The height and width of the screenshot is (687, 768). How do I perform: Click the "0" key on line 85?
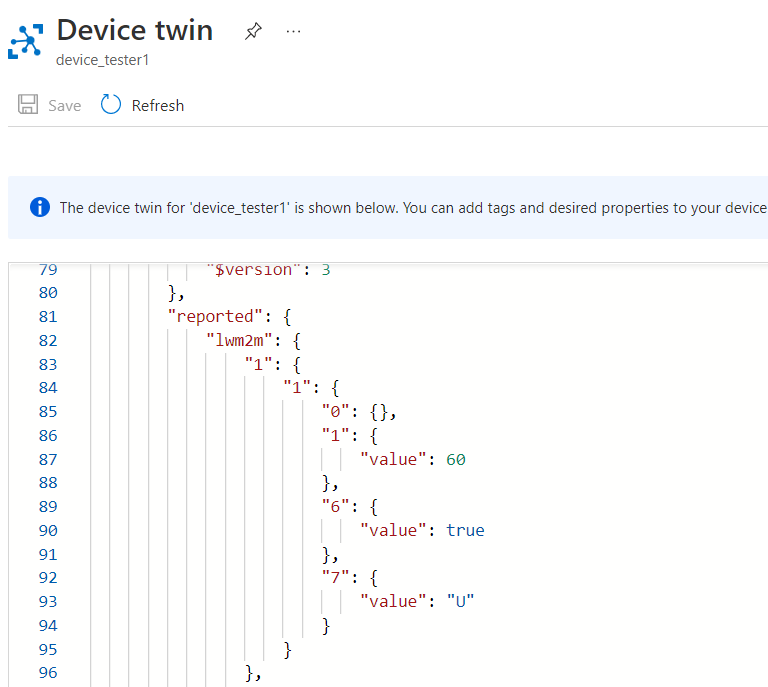[335, 412]
